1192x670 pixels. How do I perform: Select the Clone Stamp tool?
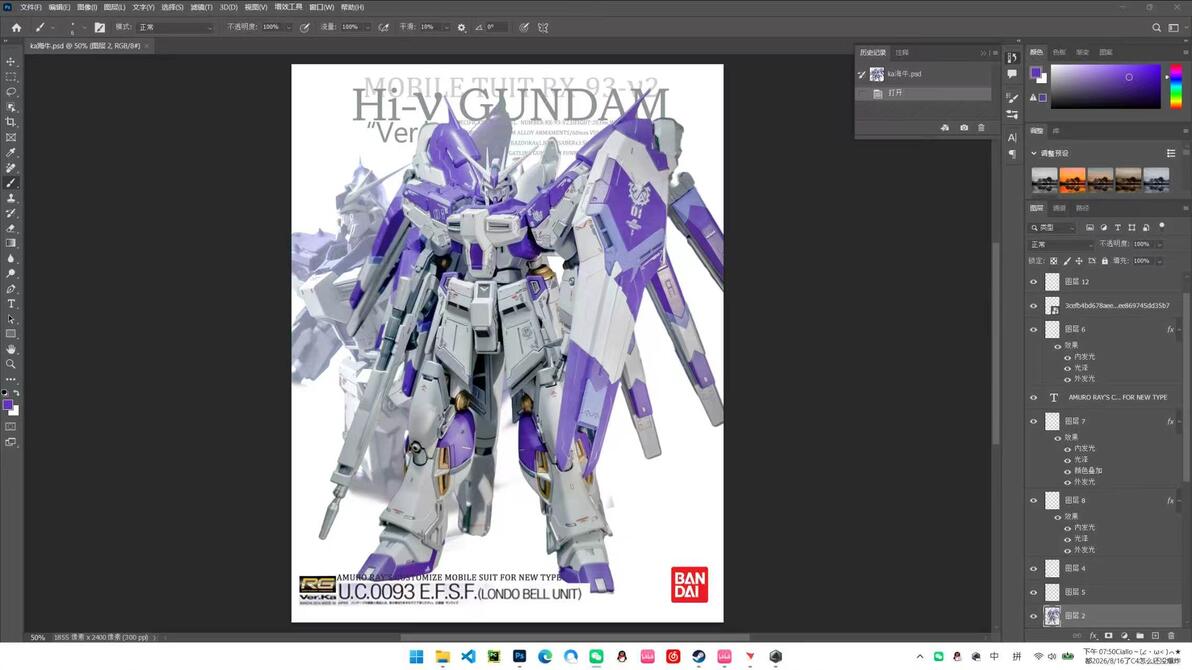(11, 198)
